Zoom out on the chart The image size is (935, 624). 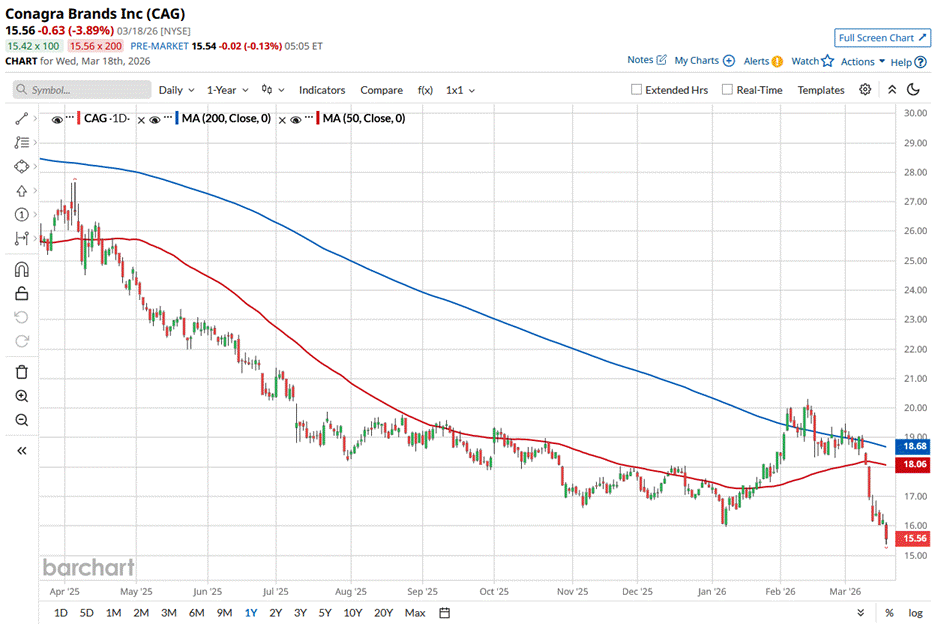21,420
